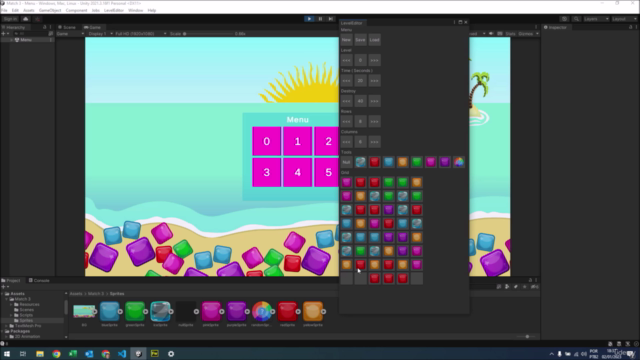Viewport: 640px width, 360px height.
Task: Select the purple tile tool in LevelEditor
Action: point(445,162)
